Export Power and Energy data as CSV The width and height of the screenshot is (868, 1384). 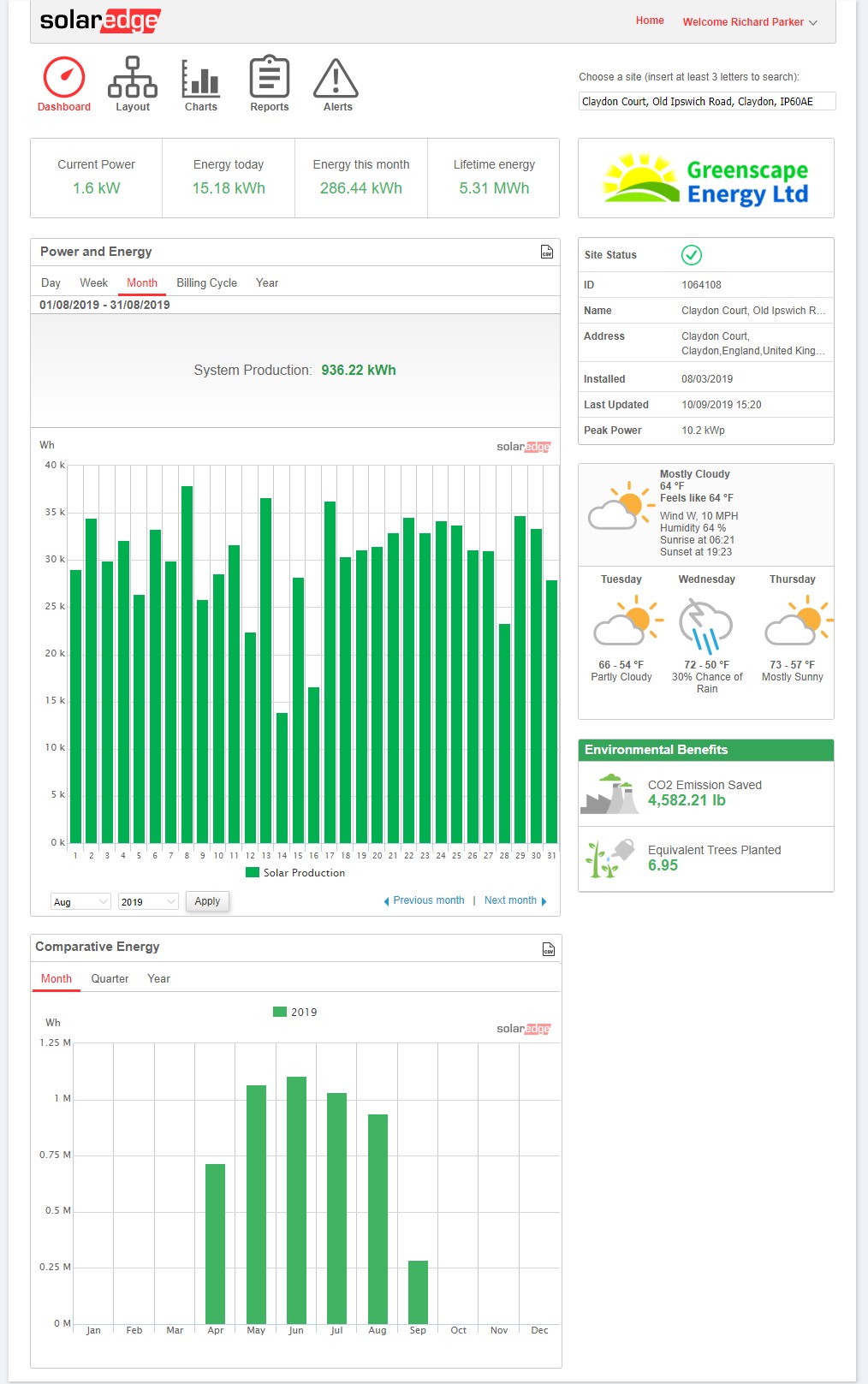pos(547,252)
